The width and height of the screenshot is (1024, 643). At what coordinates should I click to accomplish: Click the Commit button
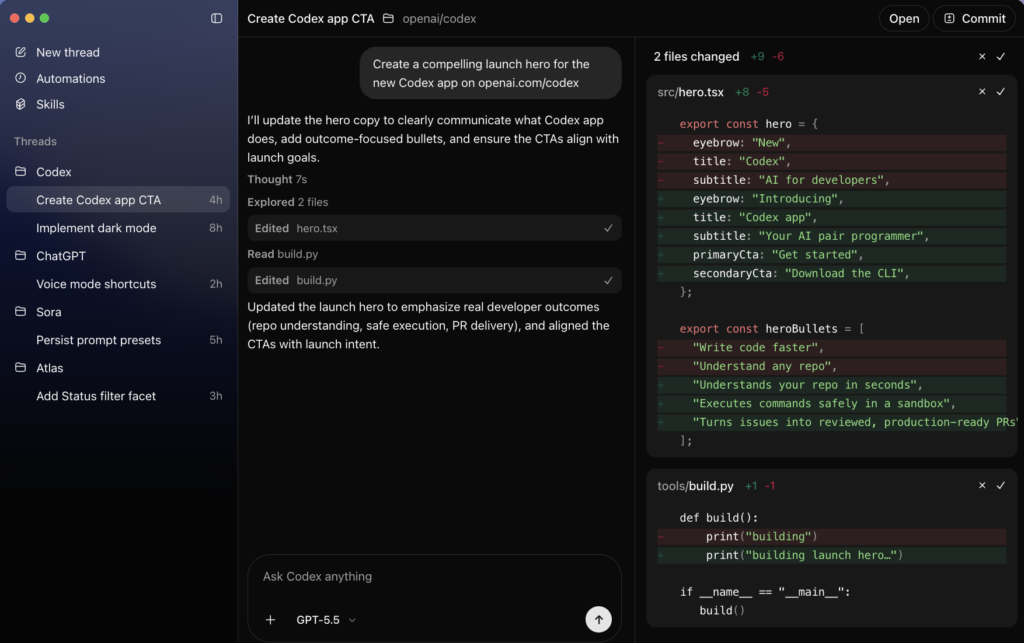tap(974, 19)
